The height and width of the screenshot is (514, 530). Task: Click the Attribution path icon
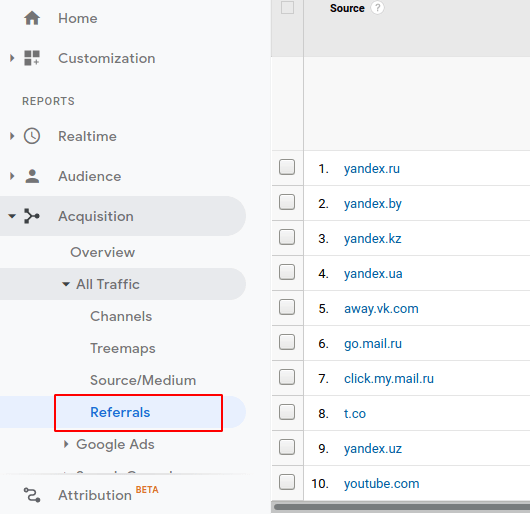pyautogui.click(x=32, y=495)
